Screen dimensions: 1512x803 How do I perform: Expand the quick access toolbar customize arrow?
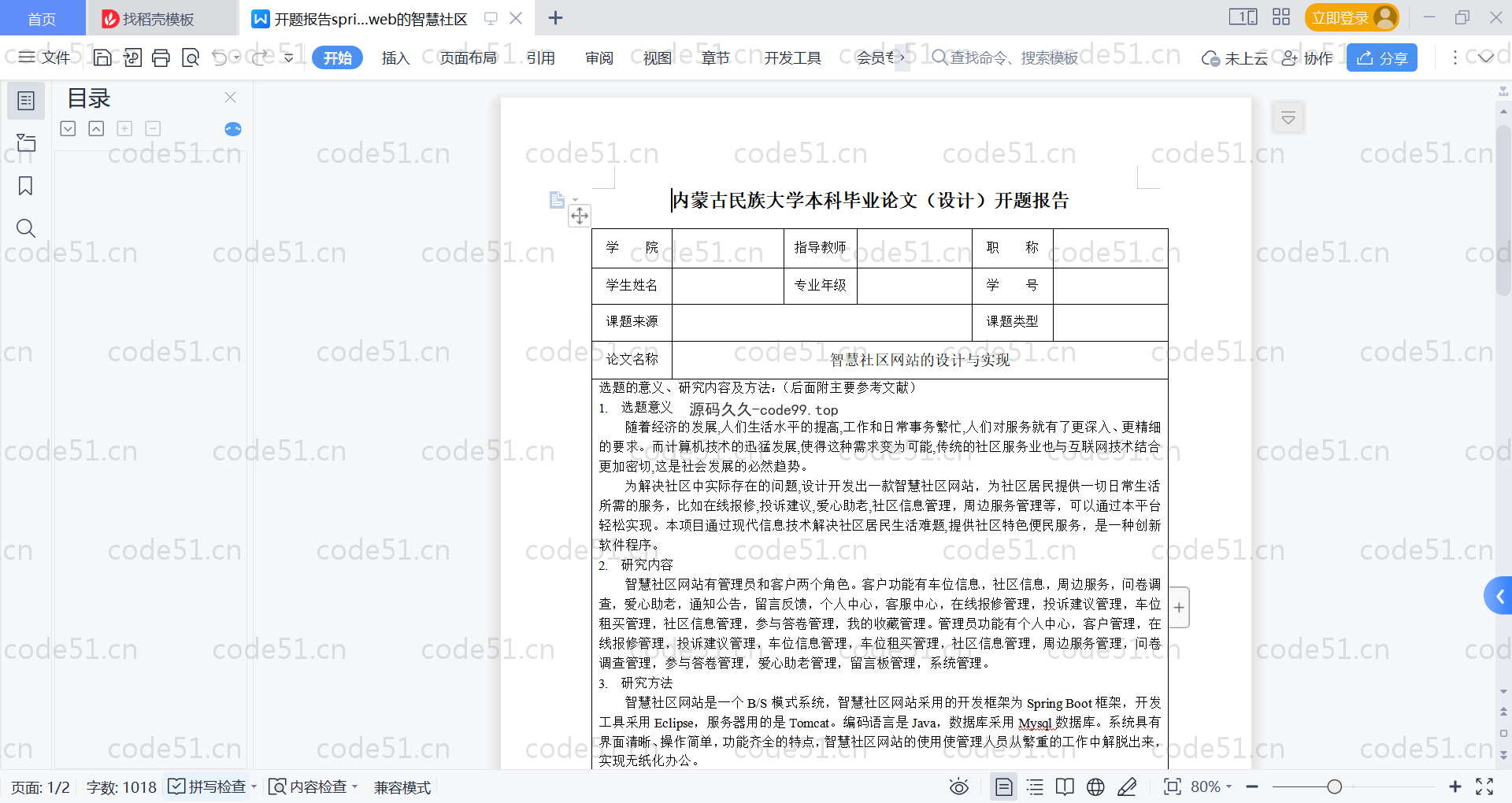(x=289, y=57)
